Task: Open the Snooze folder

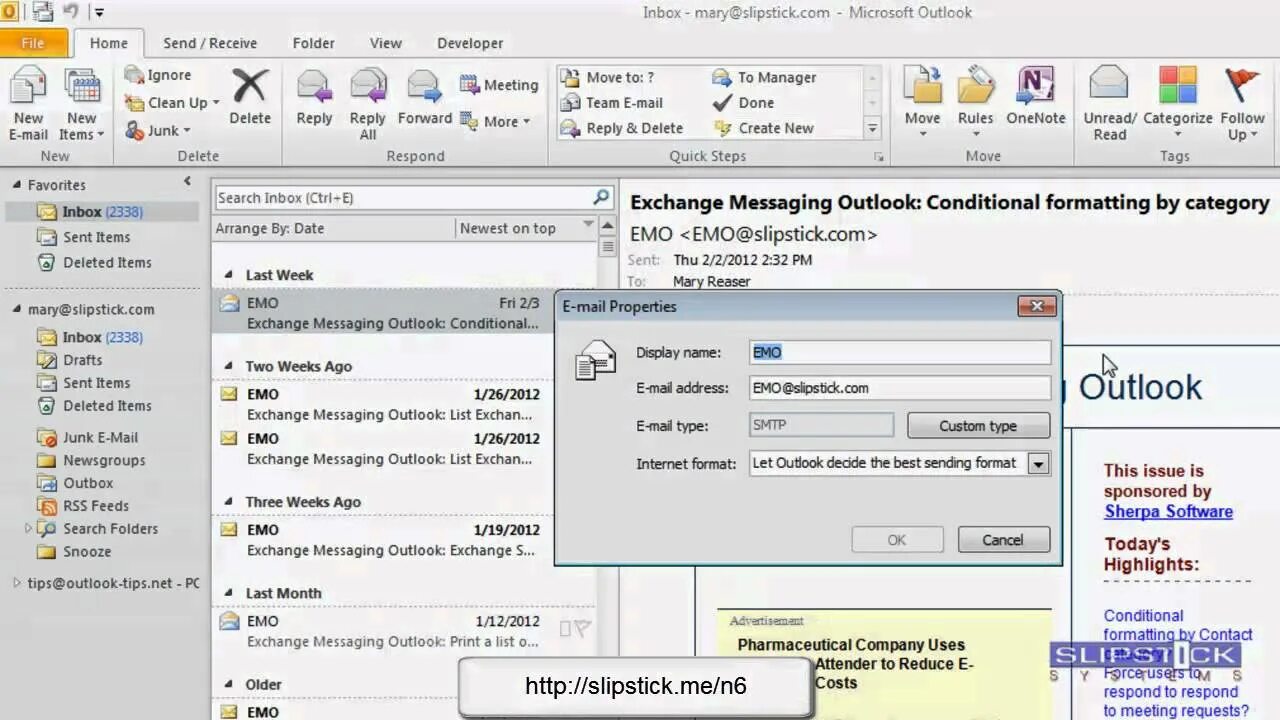Action: click(x=87, y=552)
